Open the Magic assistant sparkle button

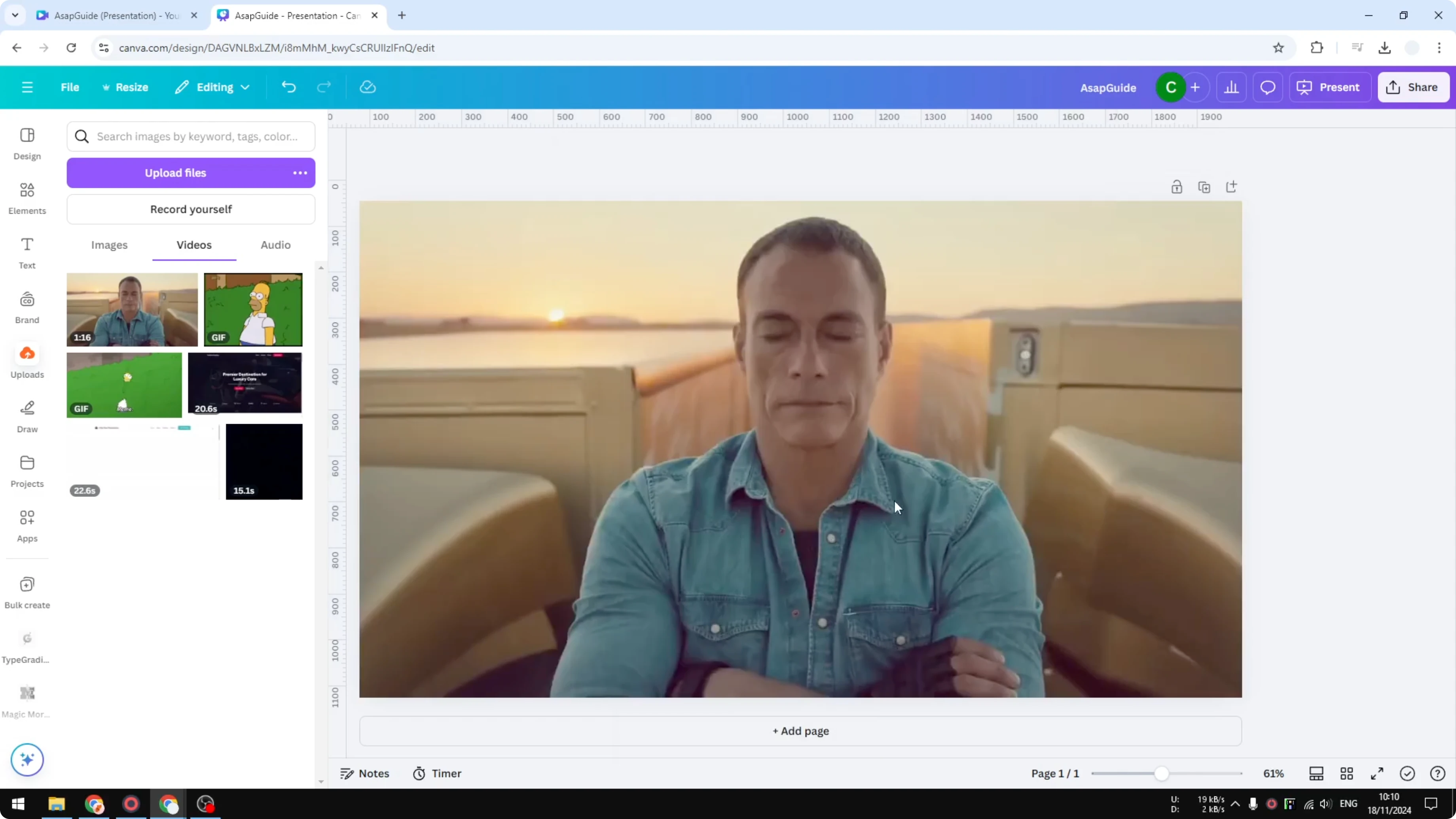[27, 760]
